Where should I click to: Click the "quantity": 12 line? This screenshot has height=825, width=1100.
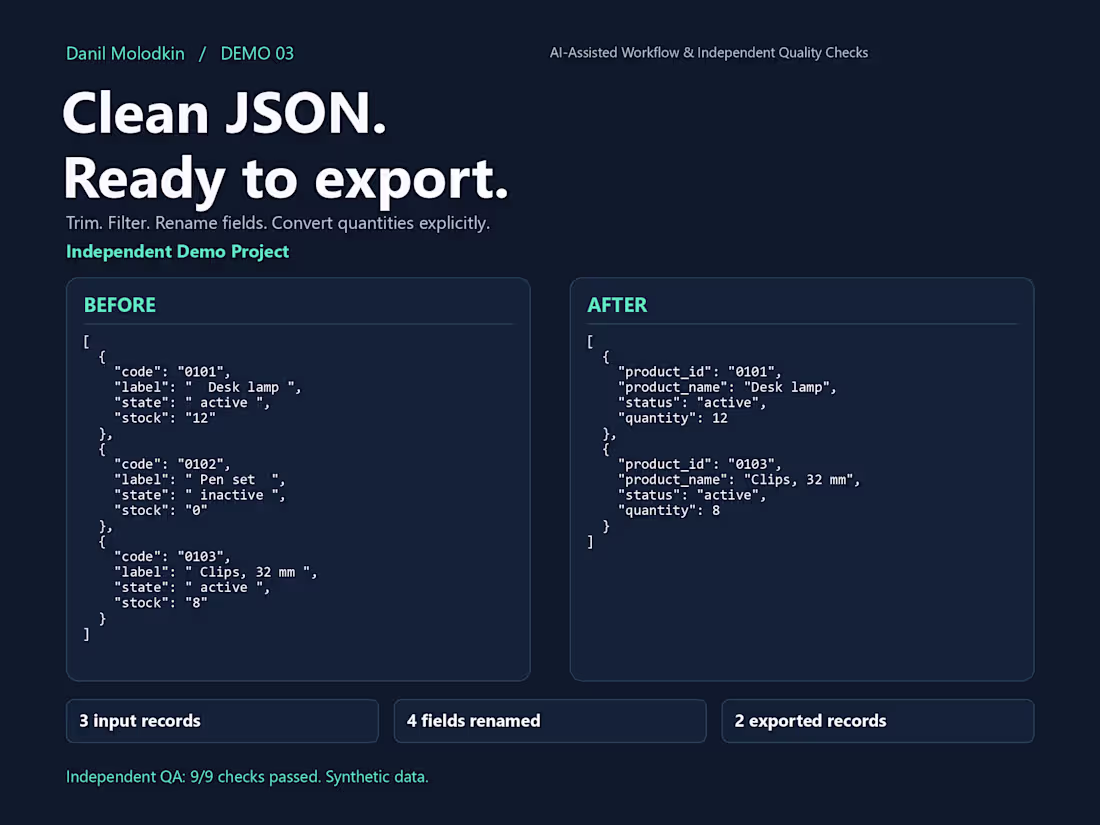click(x=672, y=418)
